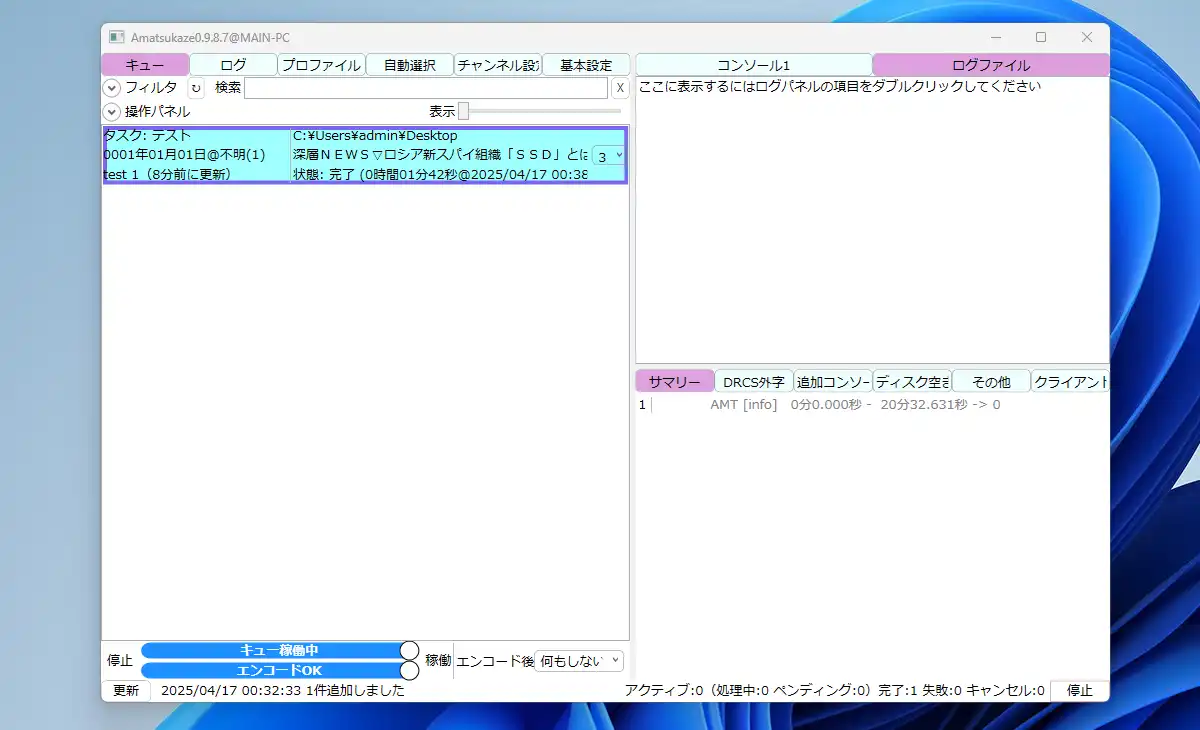This screenshot has width=1200, height=730.
Task: Close the Amatsukaze window
Action: [1087, 37]
